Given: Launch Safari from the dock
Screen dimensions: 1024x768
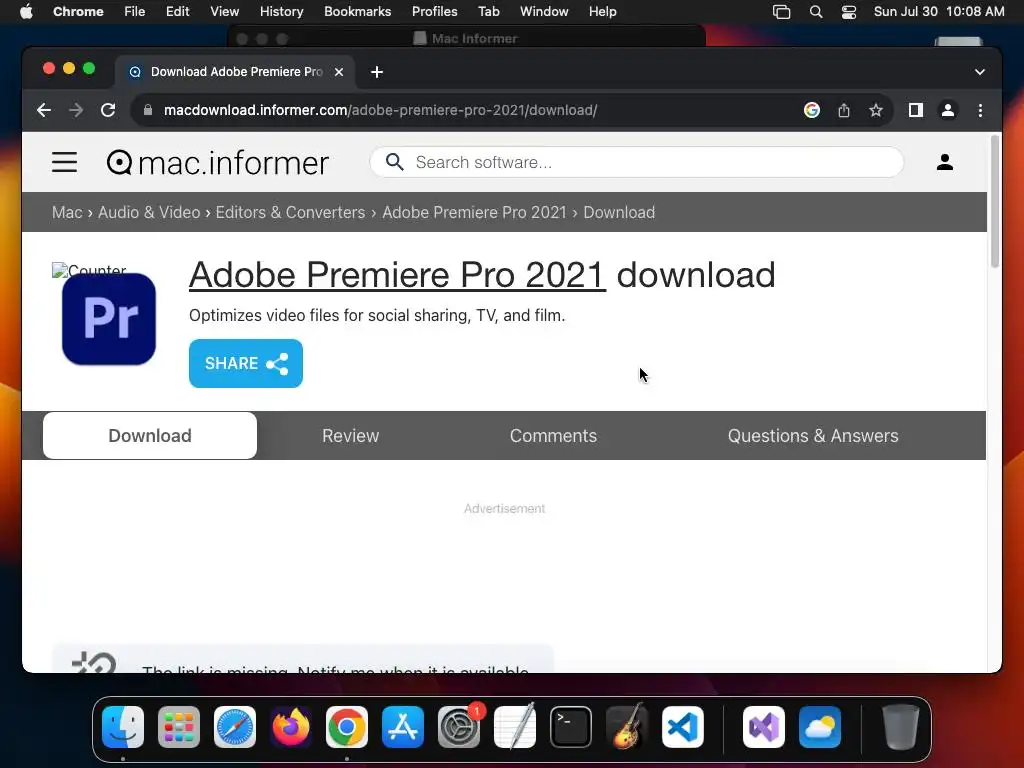Looking at the screenshot, I should point(234,727).
